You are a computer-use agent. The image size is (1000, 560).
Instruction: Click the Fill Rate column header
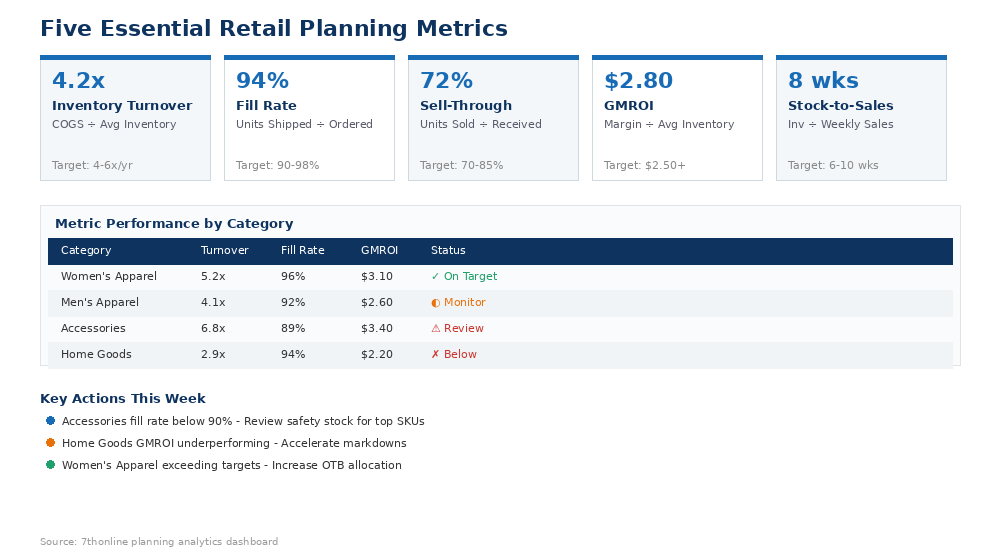(x=303, y=251)
